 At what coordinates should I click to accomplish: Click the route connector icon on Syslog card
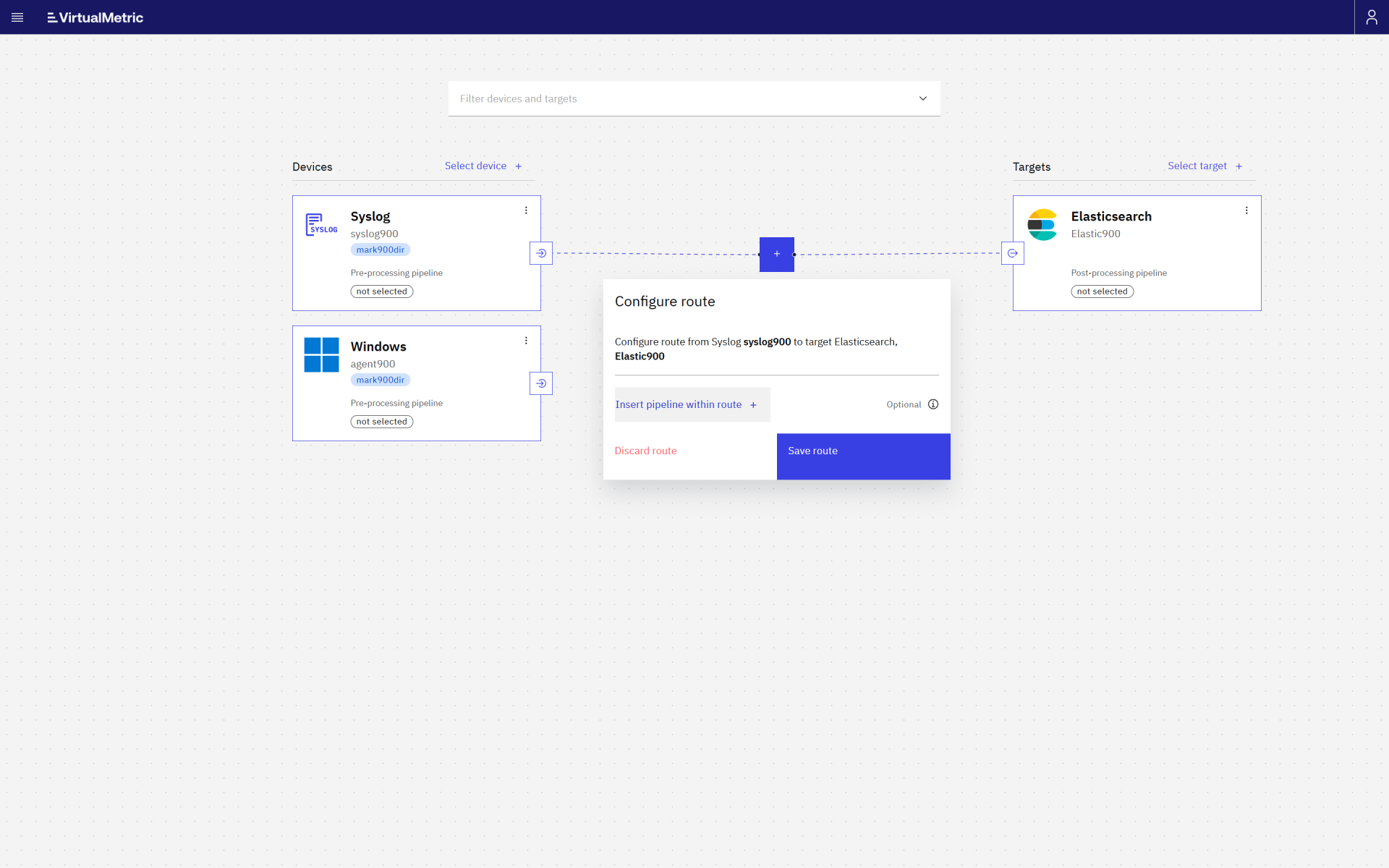tap(540, 253)
